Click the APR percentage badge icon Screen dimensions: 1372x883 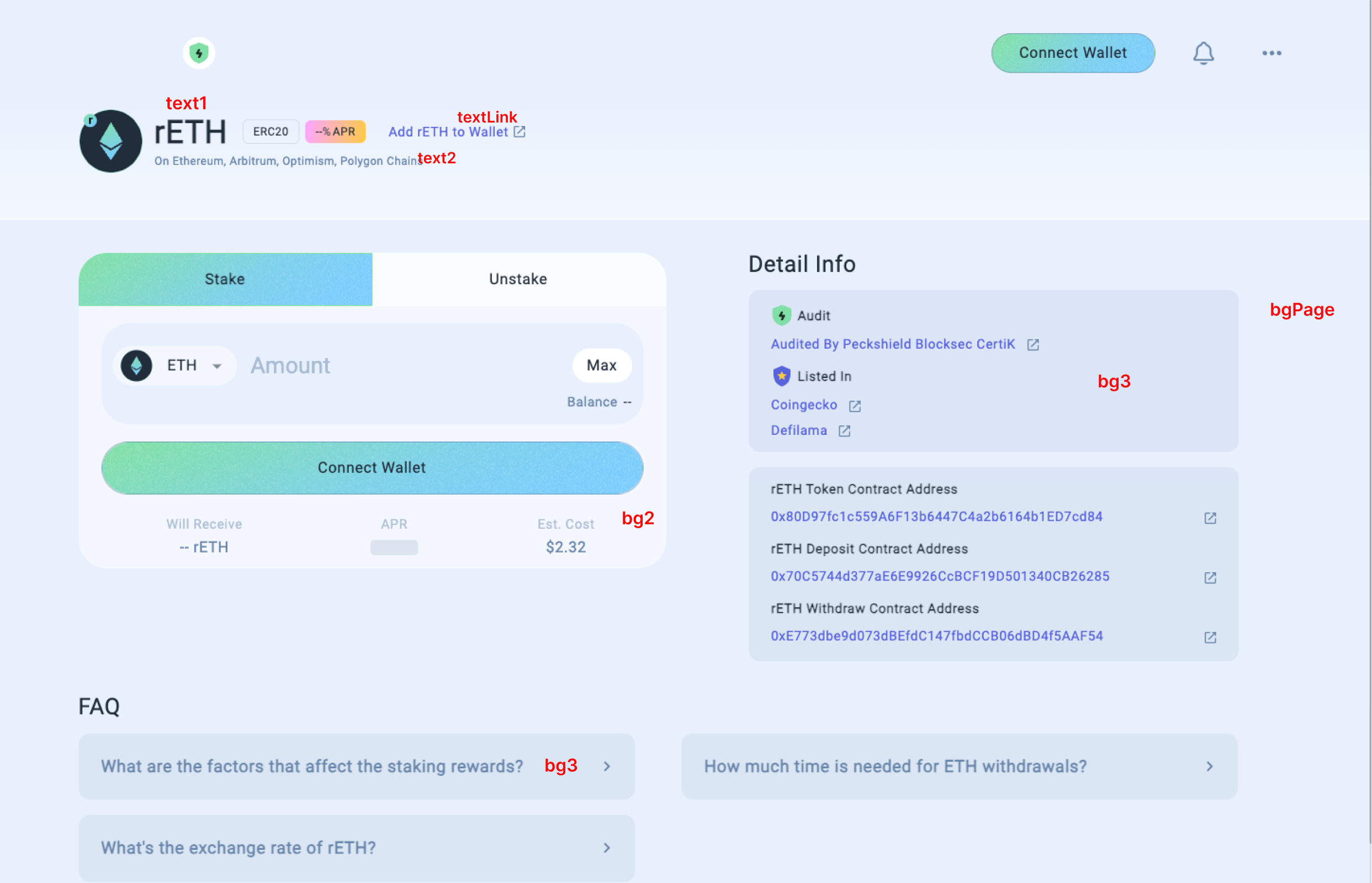334,131
